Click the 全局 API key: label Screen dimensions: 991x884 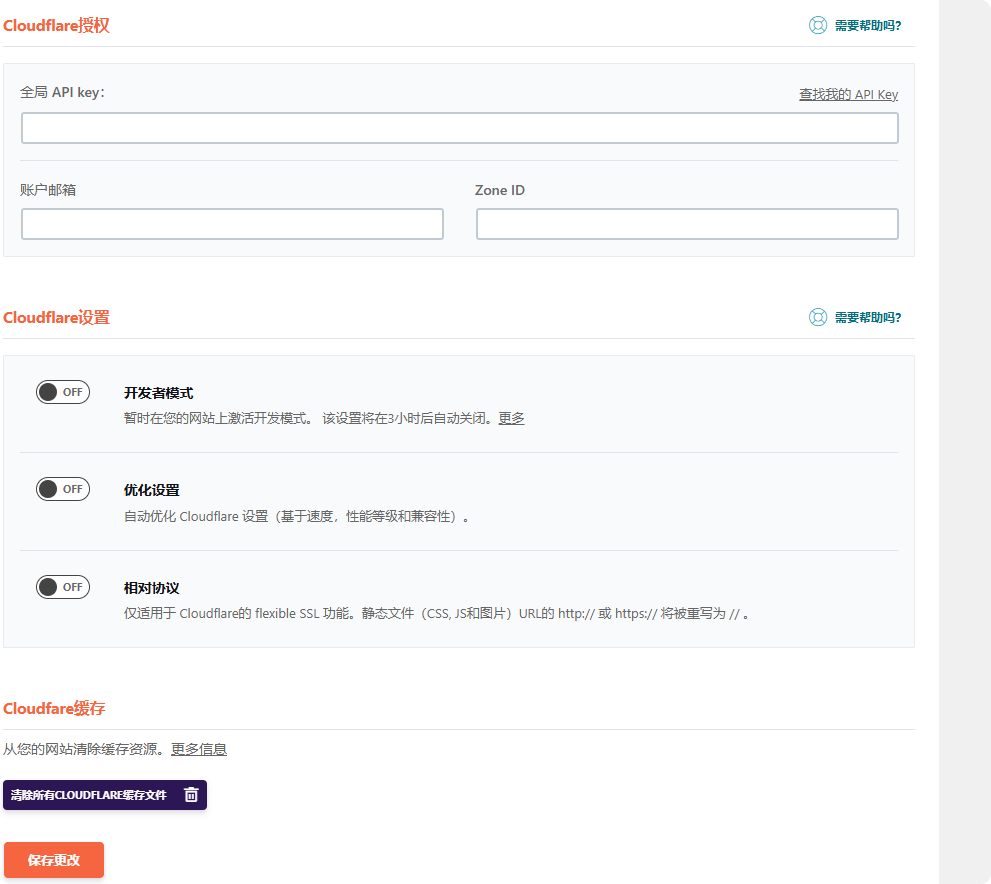pyautogui.click(x=63, y=92)
